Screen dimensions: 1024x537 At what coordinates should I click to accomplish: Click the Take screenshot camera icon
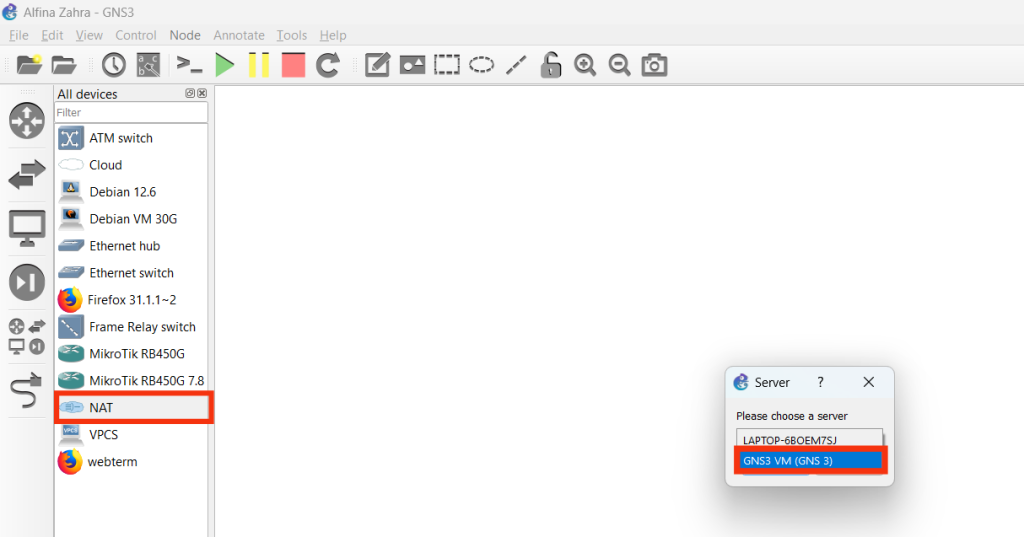[x=654, y=65]
